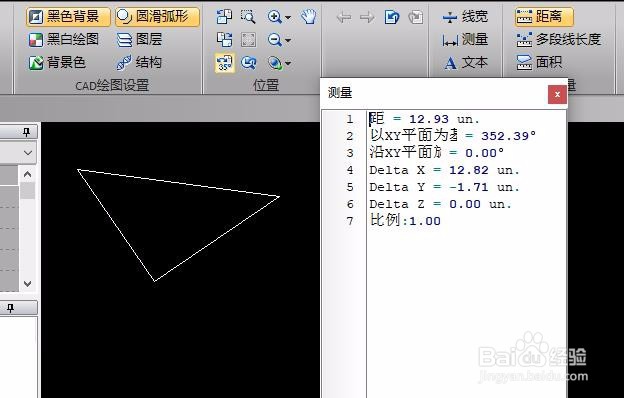The height and width of the screenshot is (398, 624).
Task: Open the orbit globe dropdown arrow
Action: pos(288,63)
